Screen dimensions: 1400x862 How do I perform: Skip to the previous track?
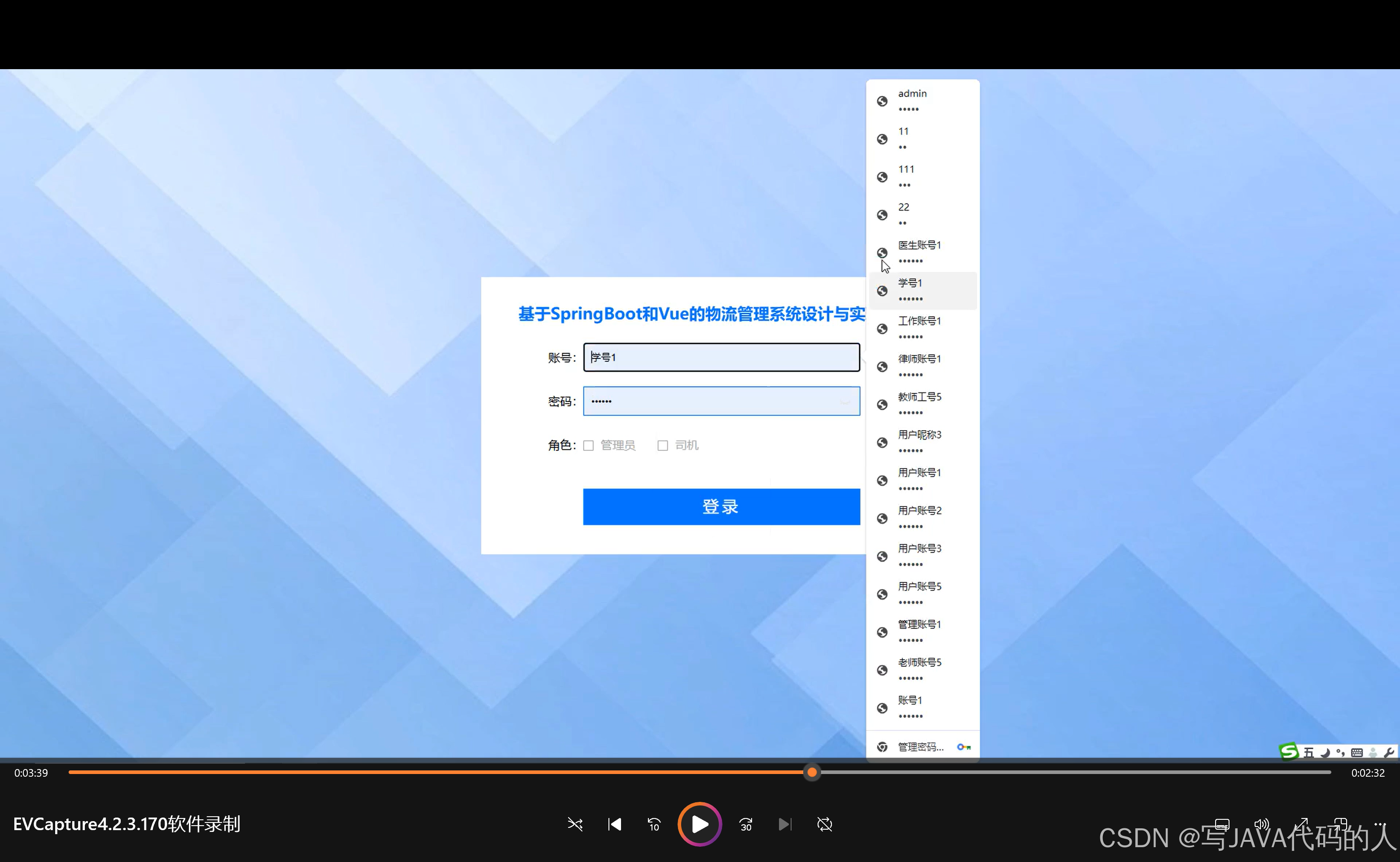[614, 824]
